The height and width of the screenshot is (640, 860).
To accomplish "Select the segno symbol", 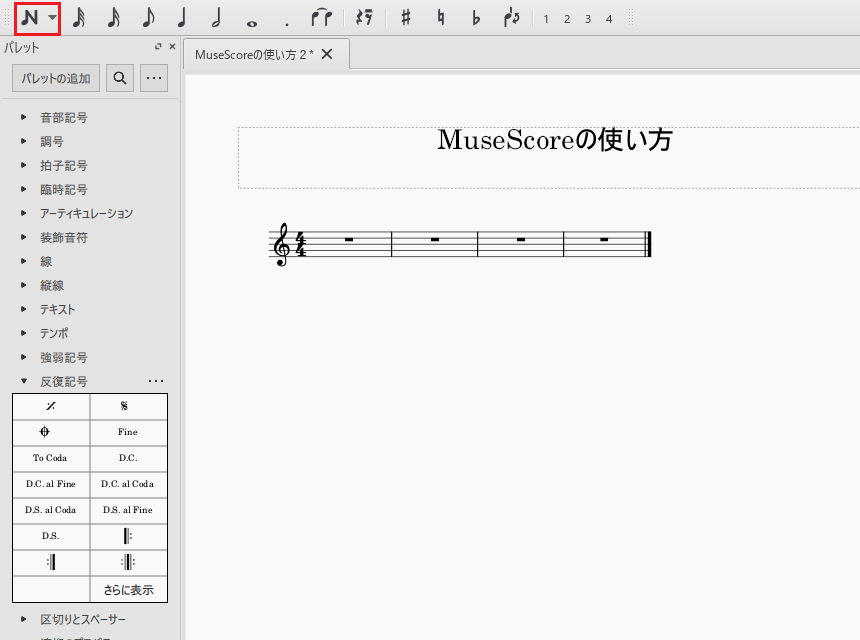I will pyautogui.click(x=129, y=406).
